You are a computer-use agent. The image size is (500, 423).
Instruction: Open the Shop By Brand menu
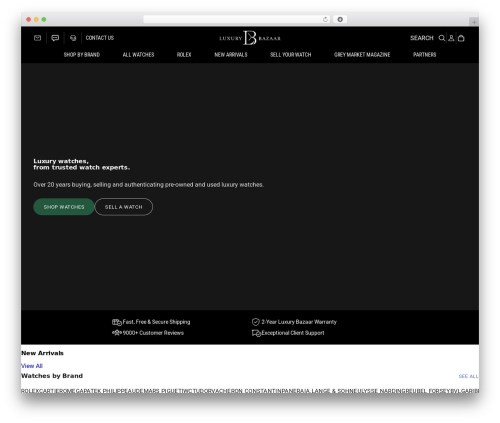[x=82, y=55]
